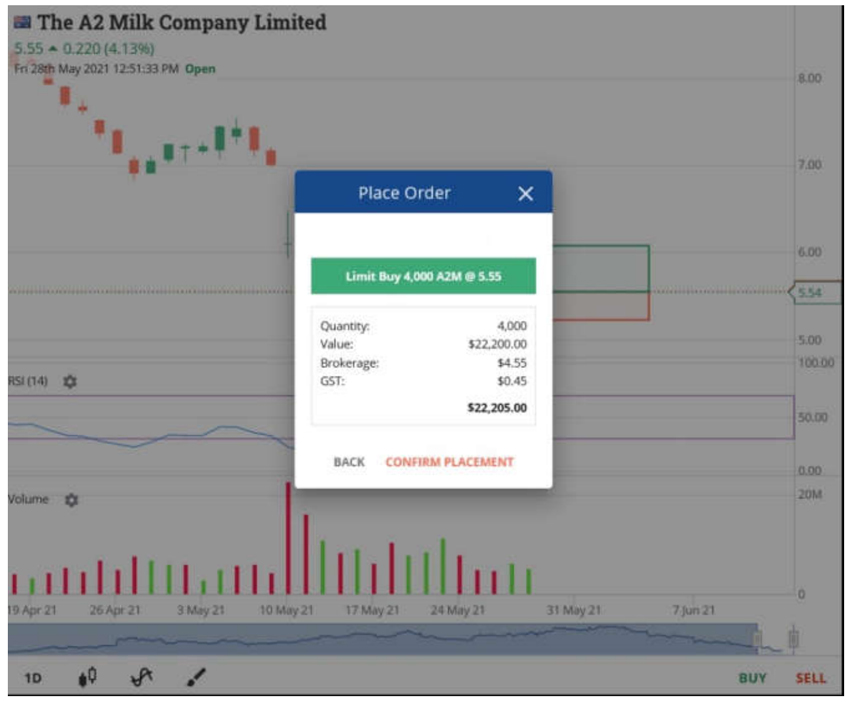This screenshot has width=850, height=702.
Task: Click the 7.00 price axis label
Action: pyautogui.click(x=809, y=165)
